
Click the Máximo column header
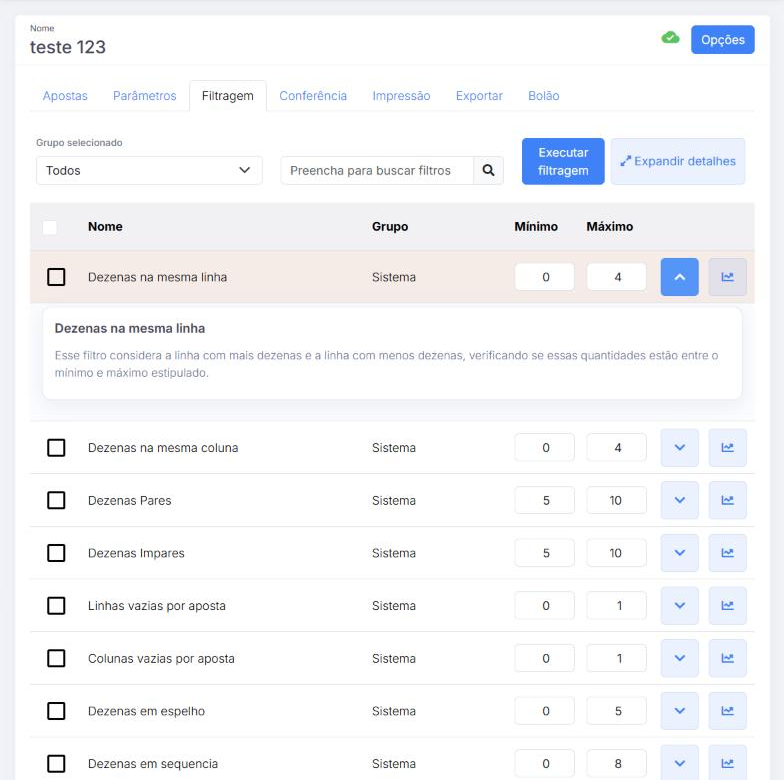pos(610,226)
